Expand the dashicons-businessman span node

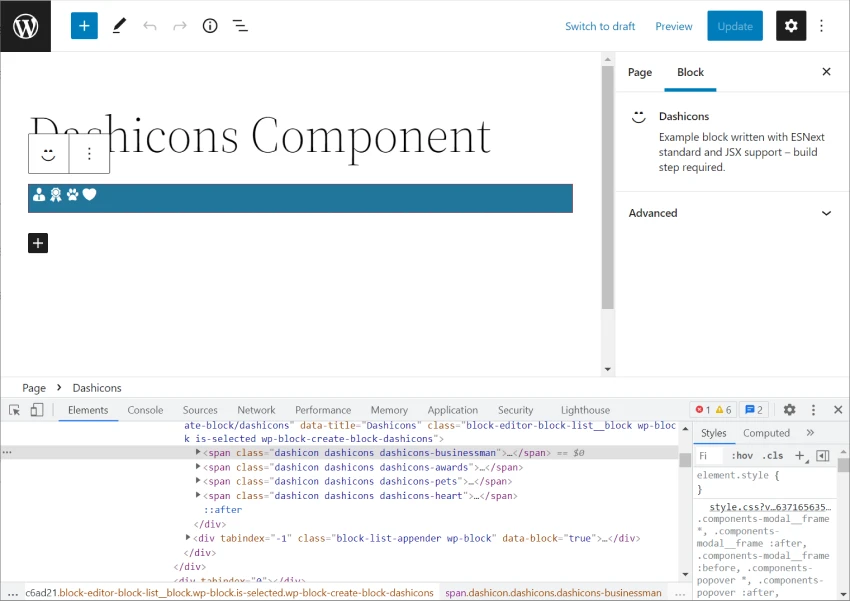198,452
